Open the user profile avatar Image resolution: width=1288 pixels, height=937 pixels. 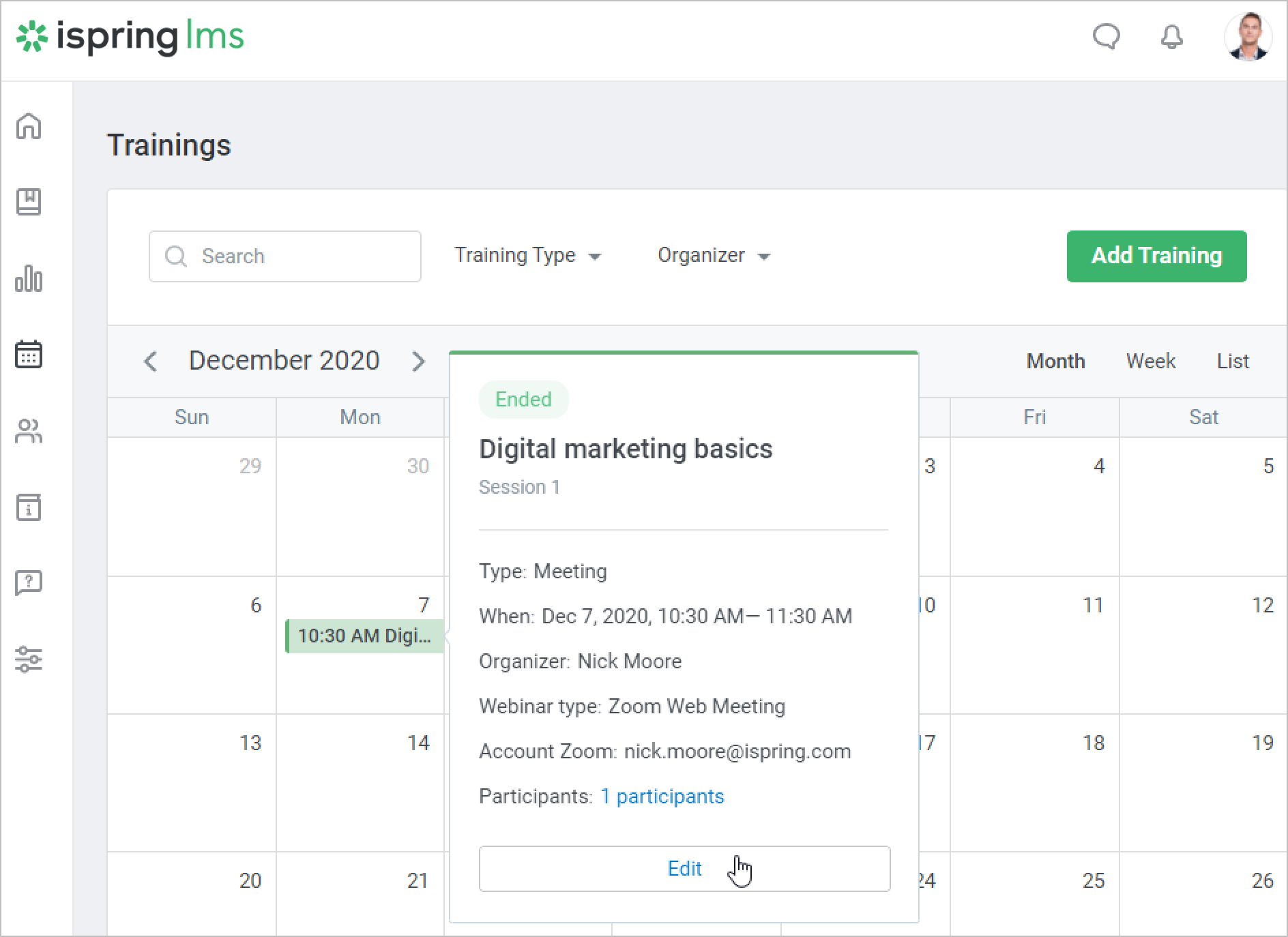click(1248, 37)
